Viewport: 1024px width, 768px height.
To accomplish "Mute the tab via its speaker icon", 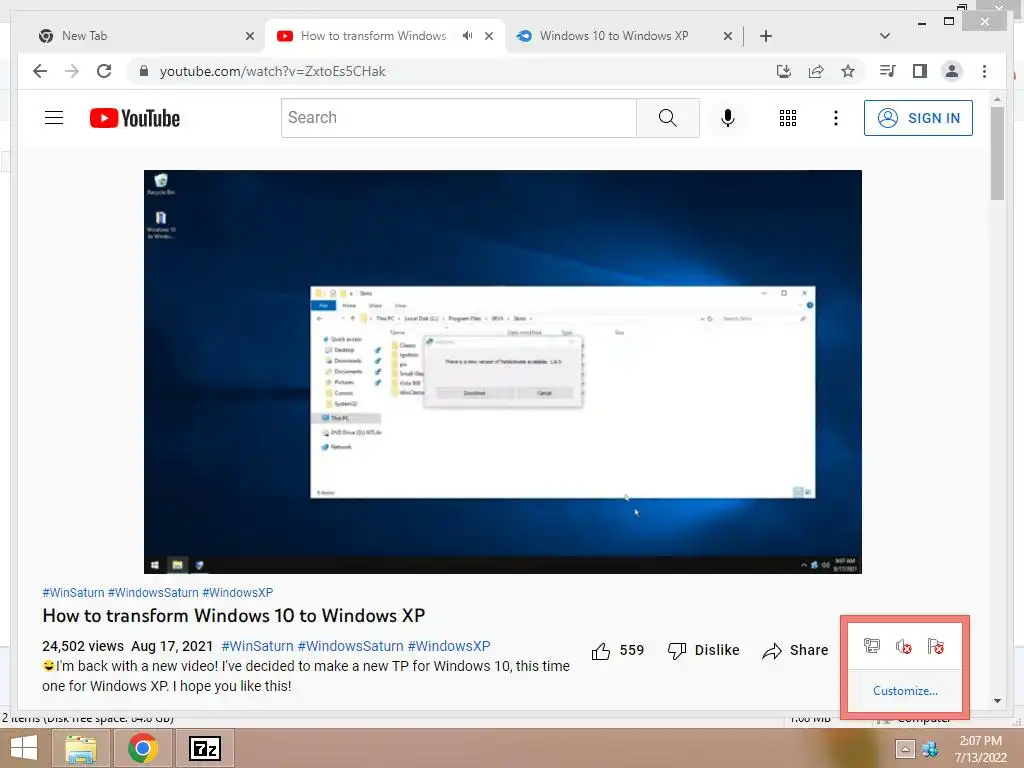I will 468,36.
